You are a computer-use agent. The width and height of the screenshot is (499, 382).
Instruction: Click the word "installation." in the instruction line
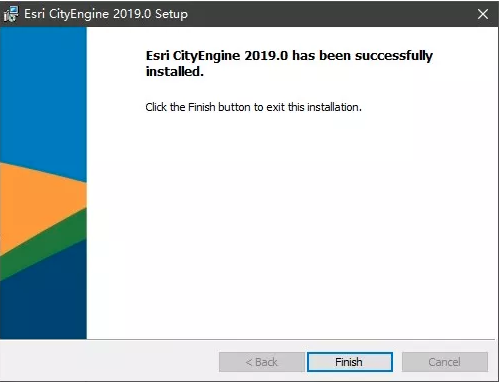point(334,107)
